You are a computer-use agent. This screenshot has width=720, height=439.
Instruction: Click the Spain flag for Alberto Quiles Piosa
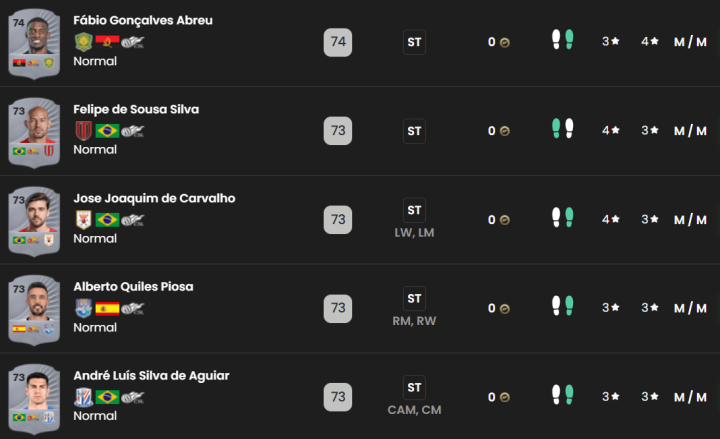(x=106, y=309)
